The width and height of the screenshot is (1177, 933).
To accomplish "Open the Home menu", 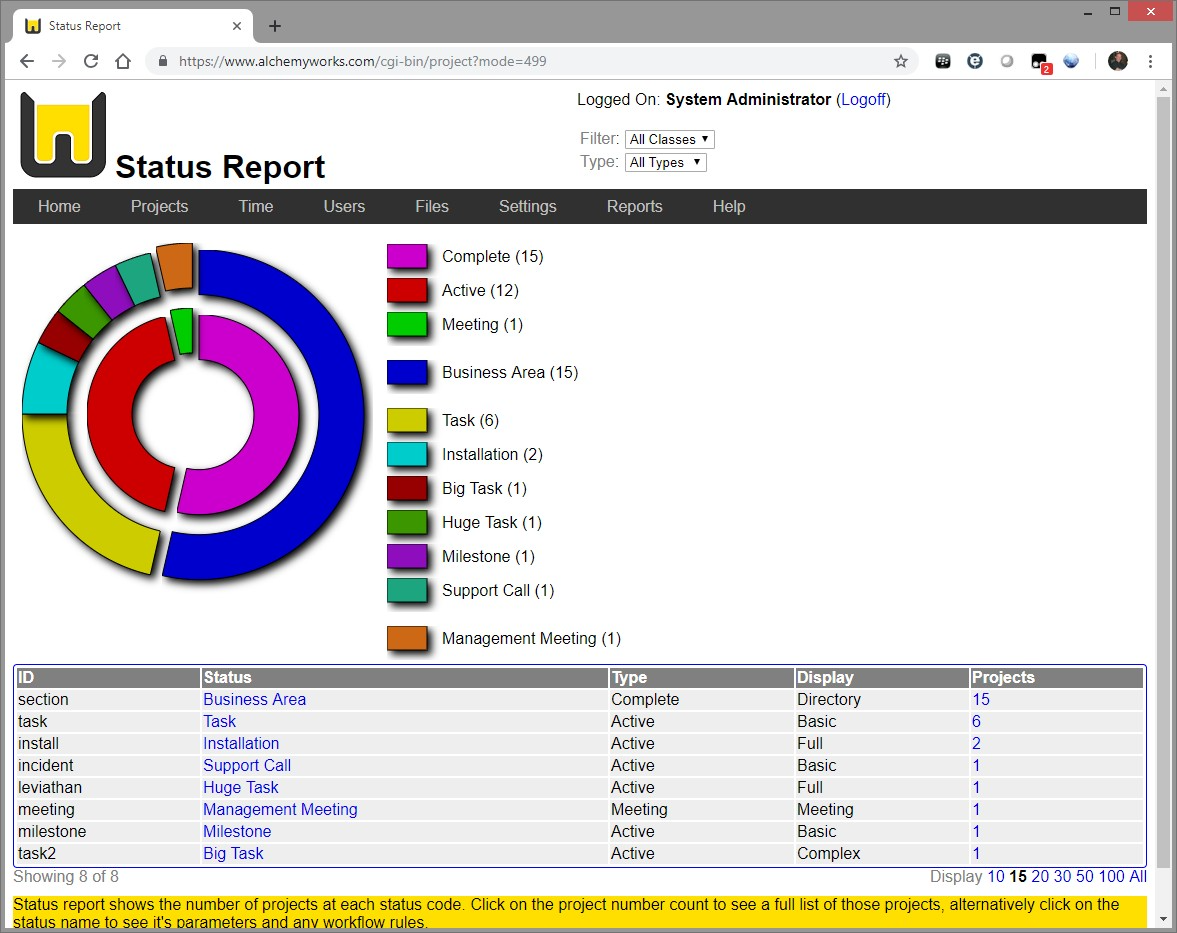I will click(x=59, y=206).
